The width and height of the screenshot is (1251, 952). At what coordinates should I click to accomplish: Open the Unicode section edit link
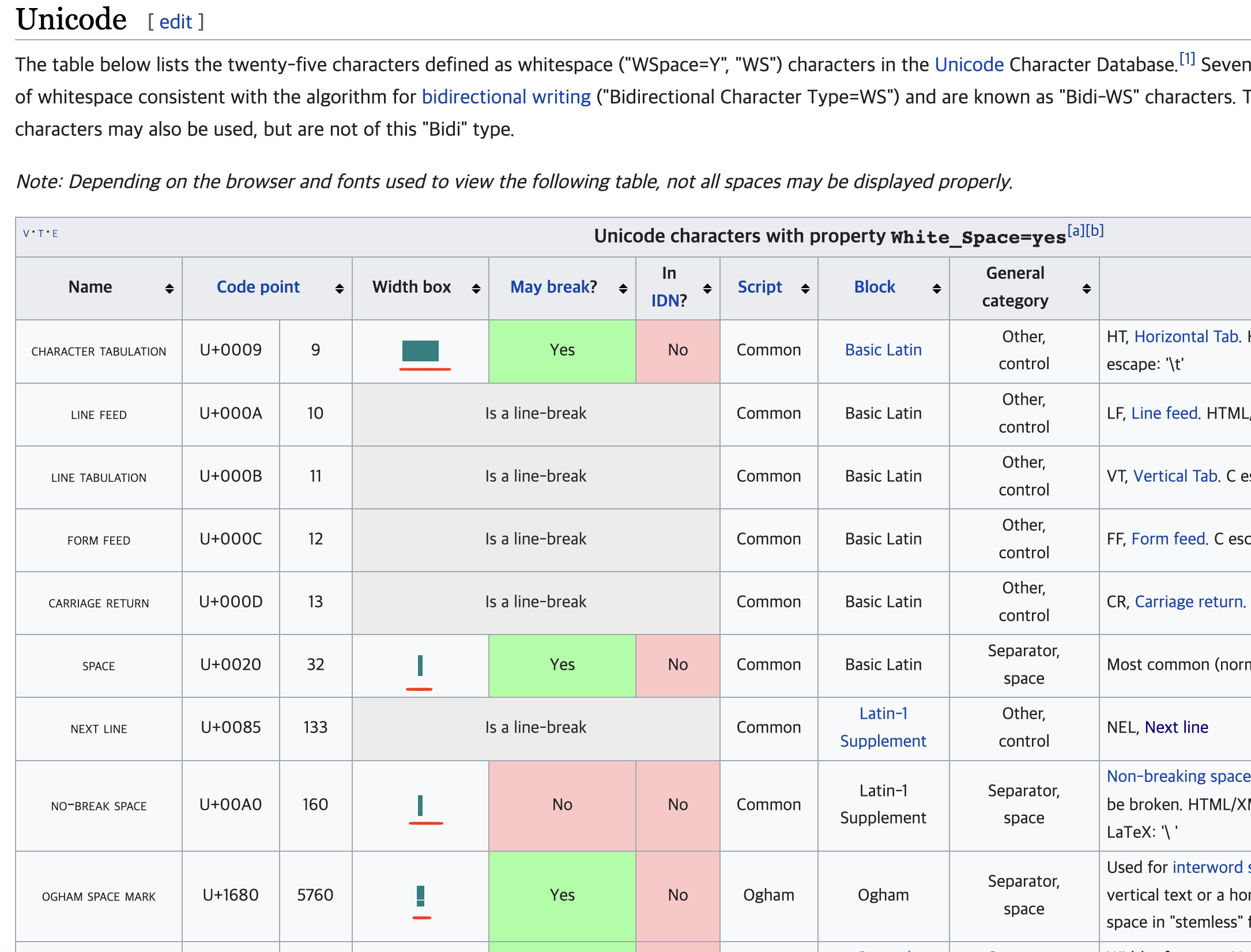click(175, 22)
